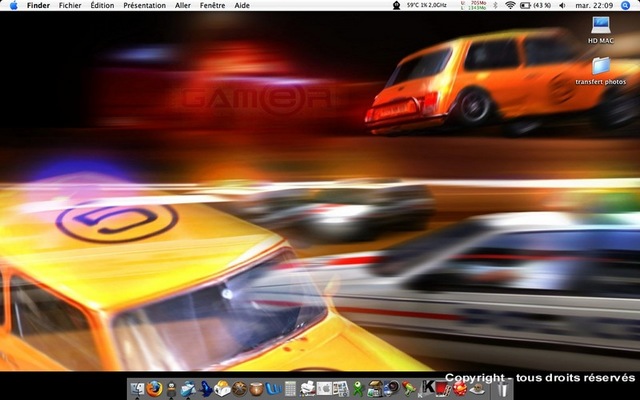The width and height of the screenshot is (640, 400).
Task: Open the black letter K app in the dock
Action: coord(426,388)
